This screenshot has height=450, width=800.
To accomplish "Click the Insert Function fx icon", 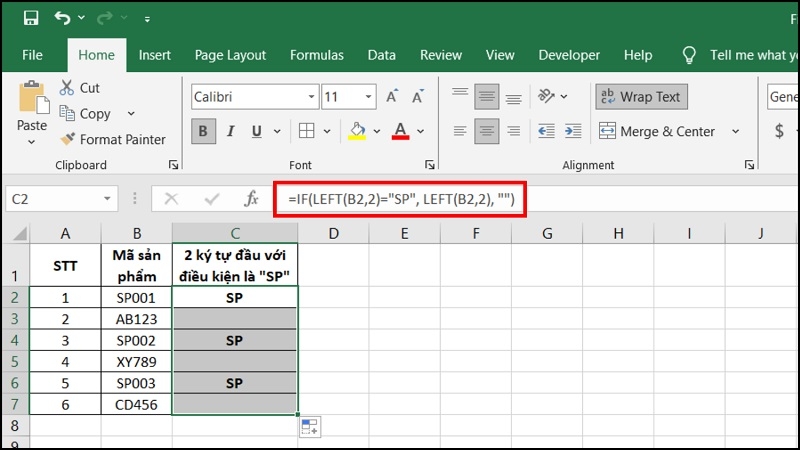I will [x=252, y=198].
